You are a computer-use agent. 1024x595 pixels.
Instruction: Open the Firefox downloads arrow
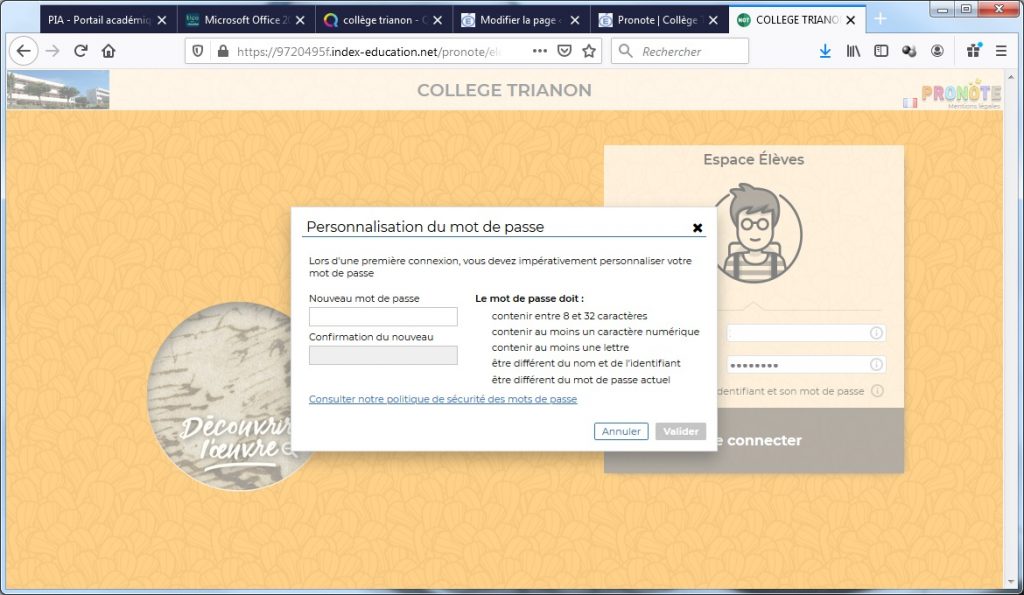point(825,51)
